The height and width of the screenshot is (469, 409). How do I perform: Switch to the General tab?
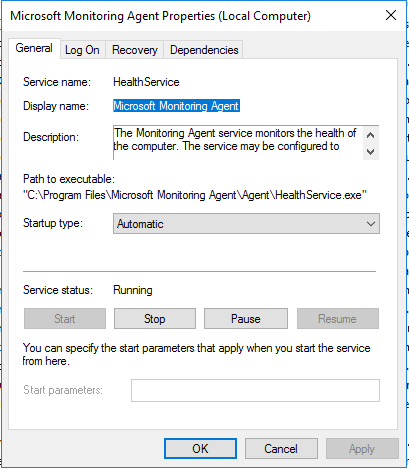[x=34, y=48]
